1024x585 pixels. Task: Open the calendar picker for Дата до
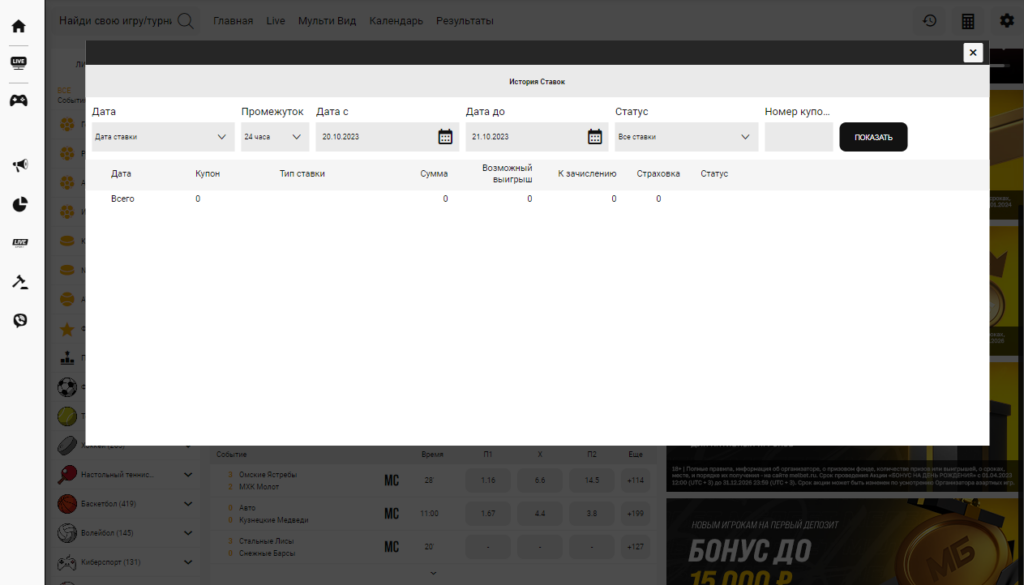[594, 136]
